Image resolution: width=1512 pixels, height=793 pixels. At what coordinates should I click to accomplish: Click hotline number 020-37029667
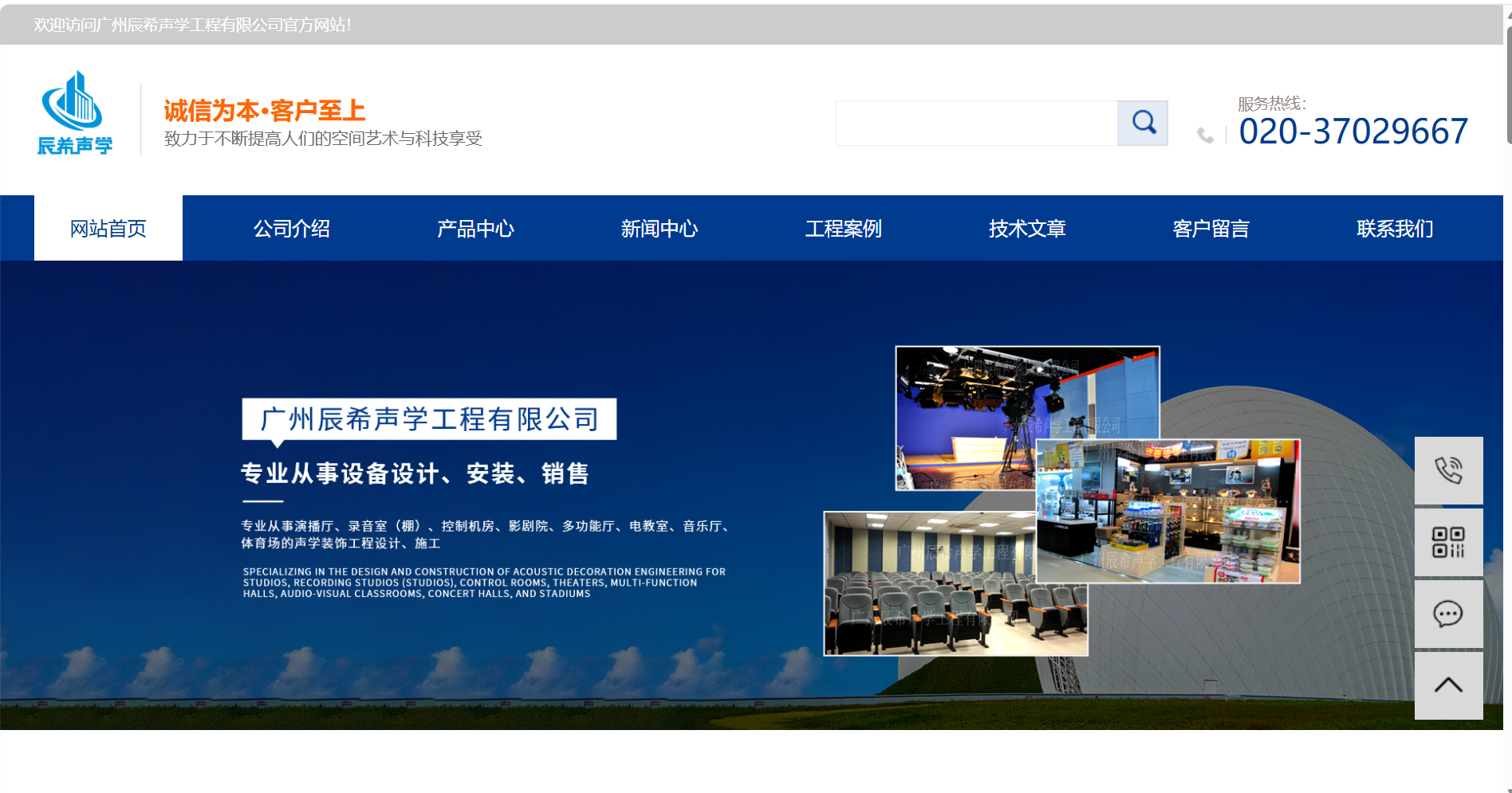pyautogui.click(x=1353, y=132)
